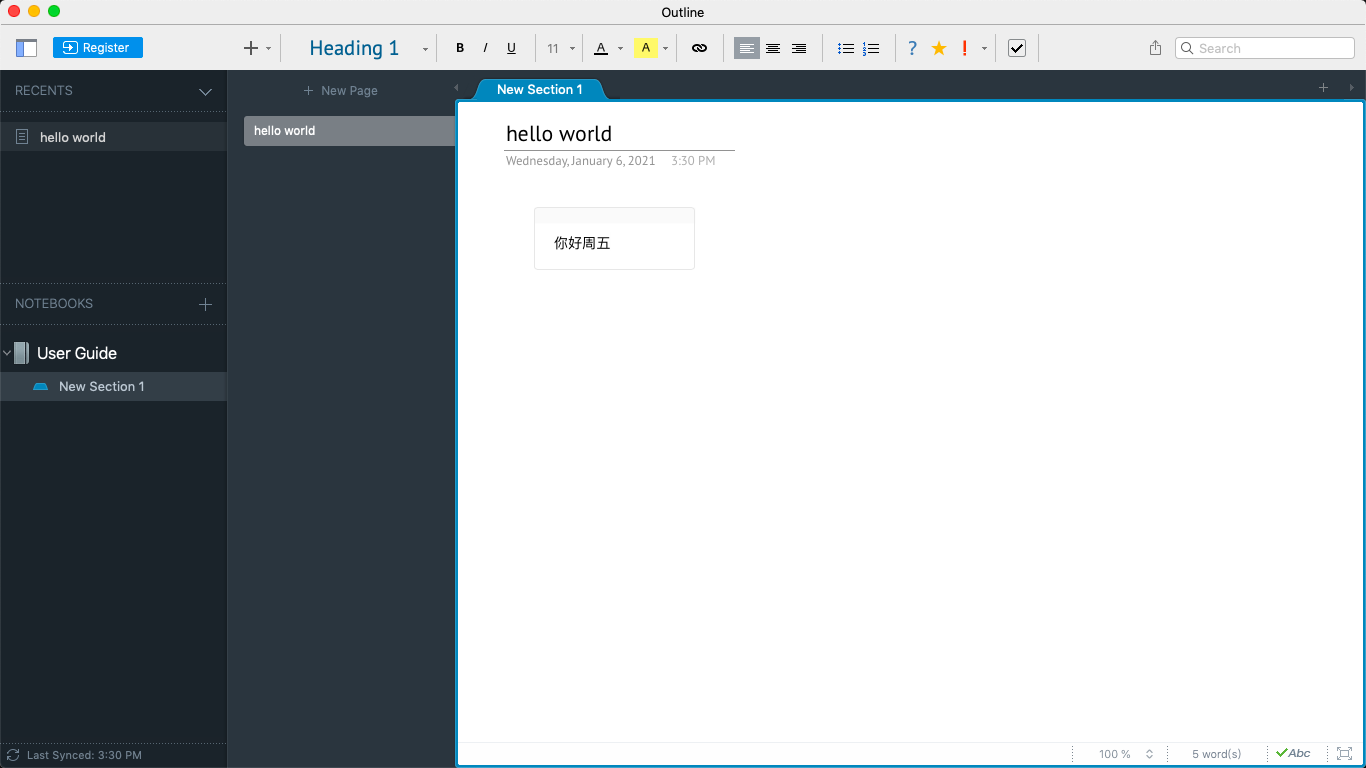This screenshot has width=1366, height=768.
Task: Click the Search field
Action: (x=1265, y=48)
